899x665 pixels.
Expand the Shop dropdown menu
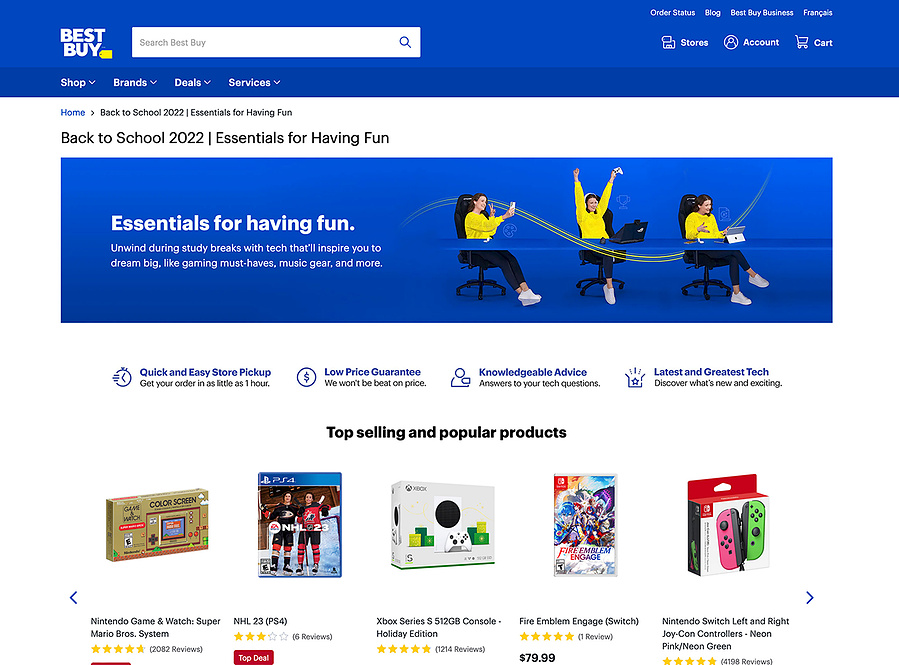78,83
